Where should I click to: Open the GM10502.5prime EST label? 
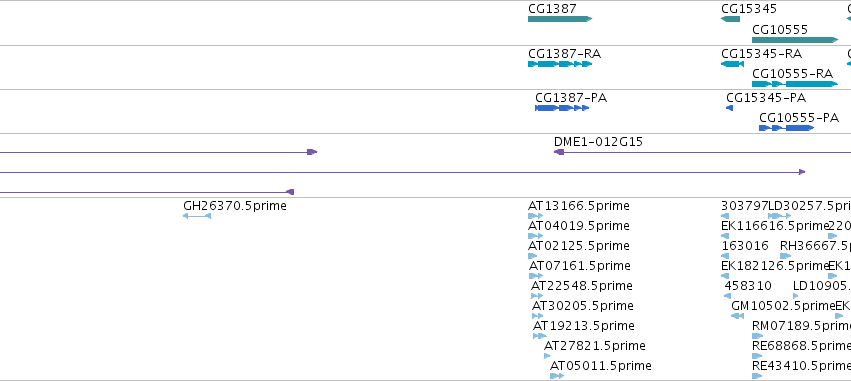pos(784,306)
